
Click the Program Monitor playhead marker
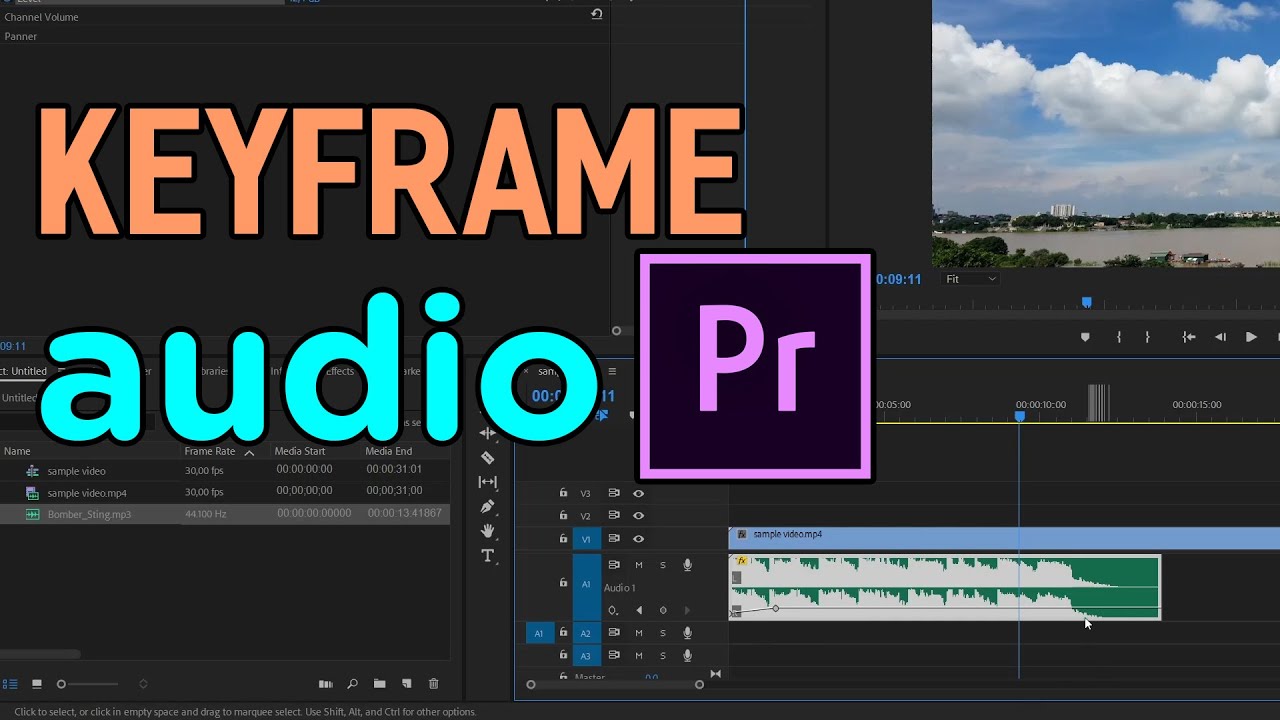1087,302
